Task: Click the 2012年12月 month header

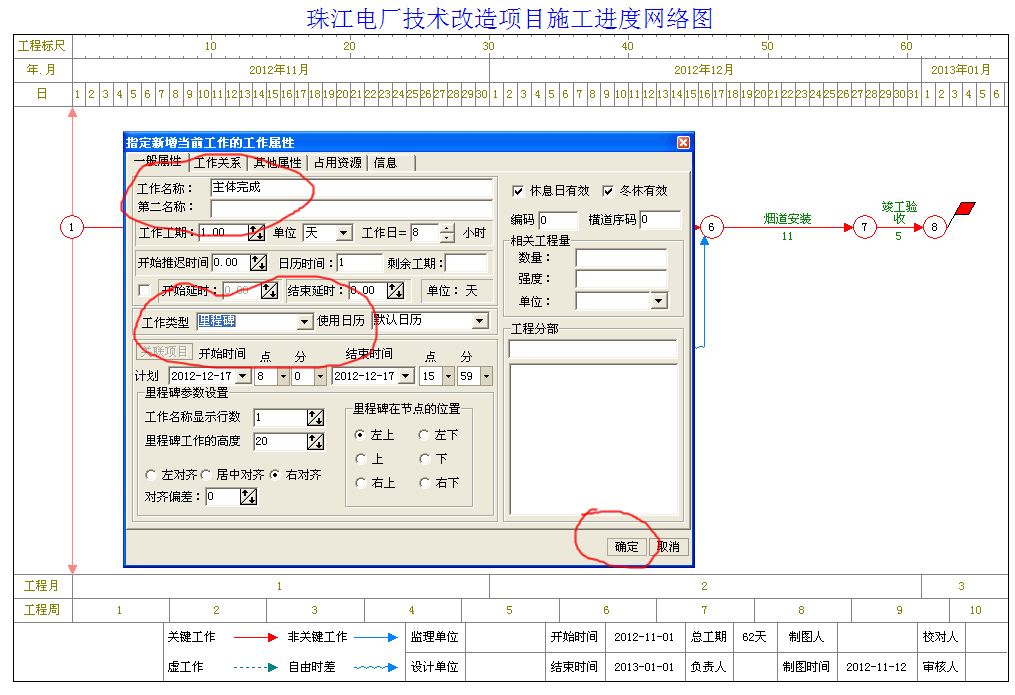Action: pyautogui.click(x=704, y=70)
